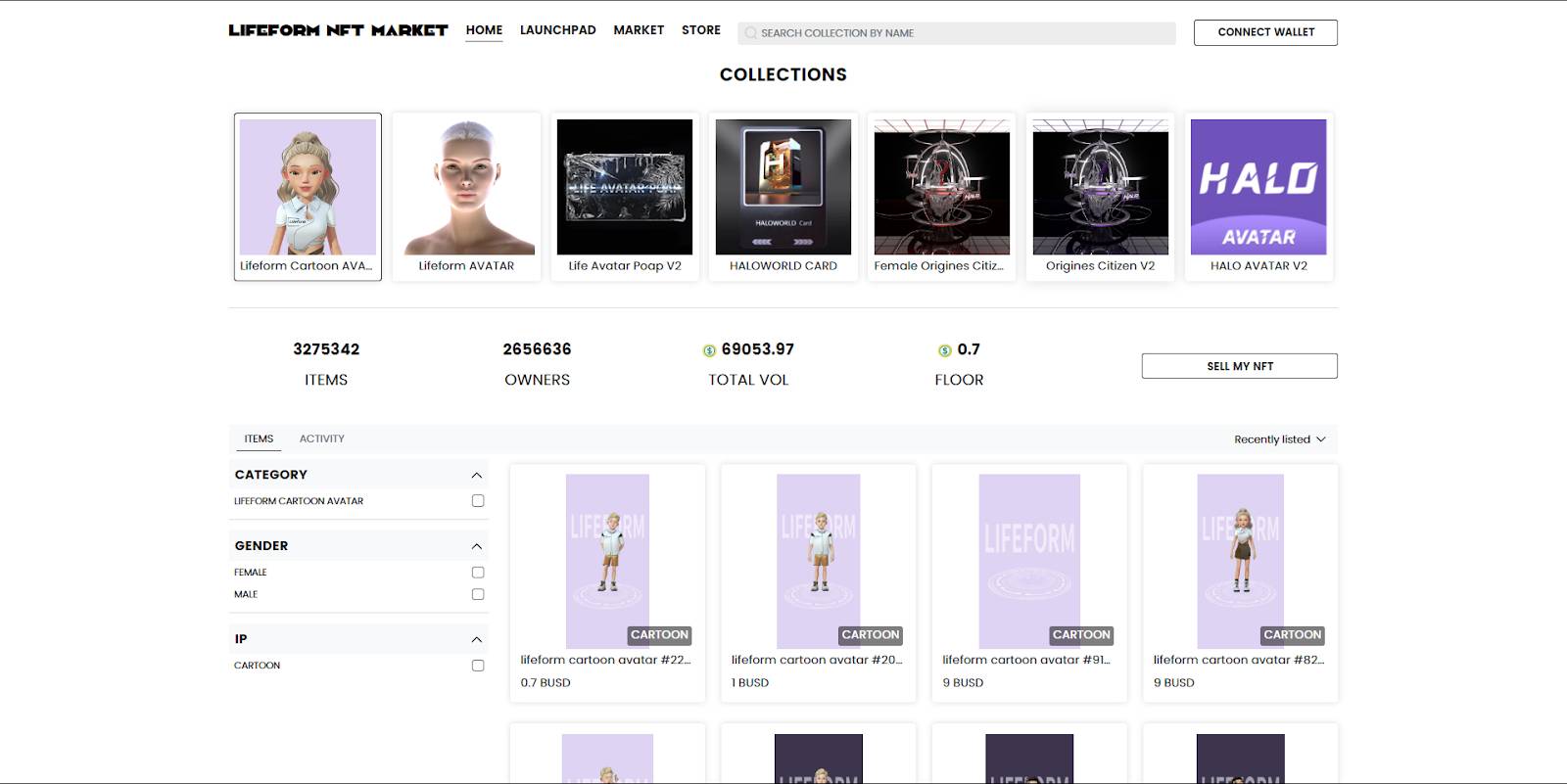Open the Life Avatar Poap V2 collection
1567x784 pixels.
click(625, 197)
